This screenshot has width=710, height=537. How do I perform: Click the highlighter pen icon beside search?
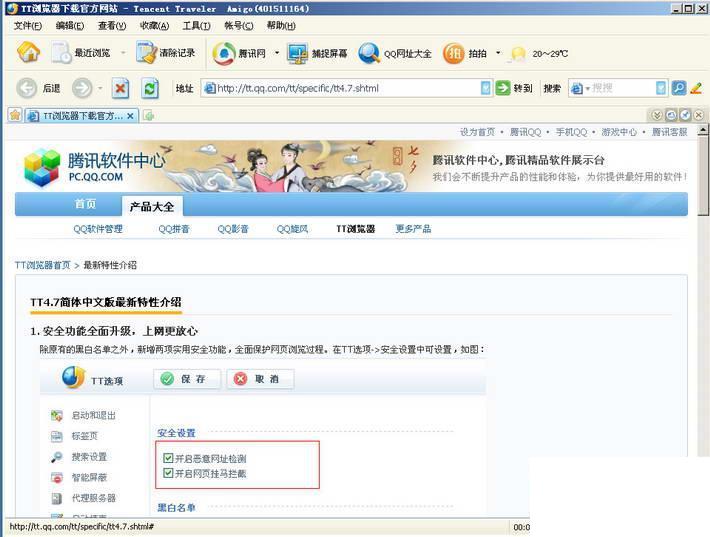[x=696, y=88]
